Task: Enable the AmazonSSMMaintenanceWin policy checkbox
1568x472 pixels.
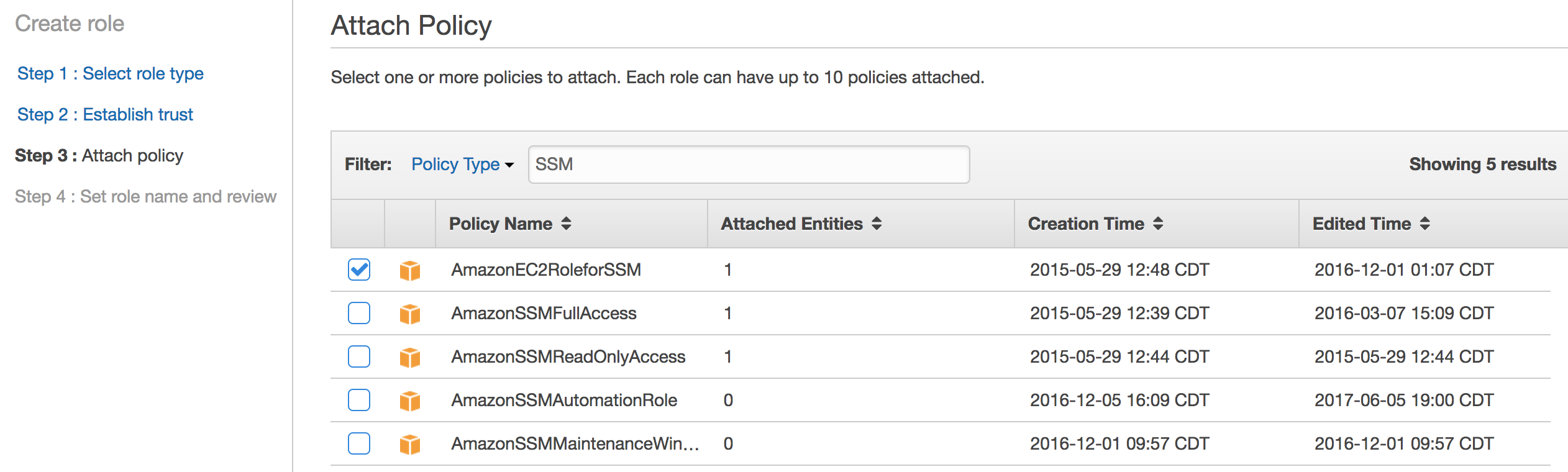Action: [x=359, y=443]
